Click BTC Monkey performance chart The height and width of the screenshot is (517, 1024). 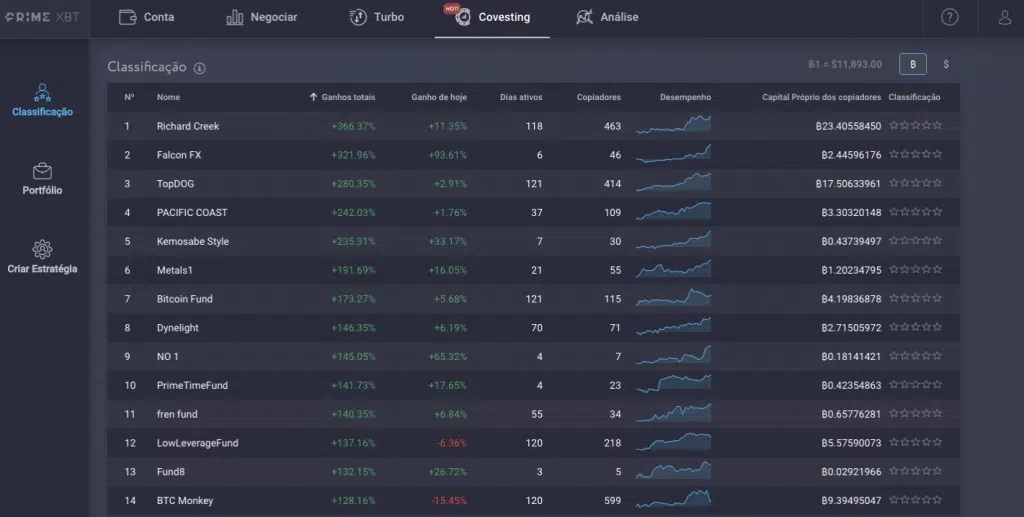pyautogui.click(x=673, y=499)
